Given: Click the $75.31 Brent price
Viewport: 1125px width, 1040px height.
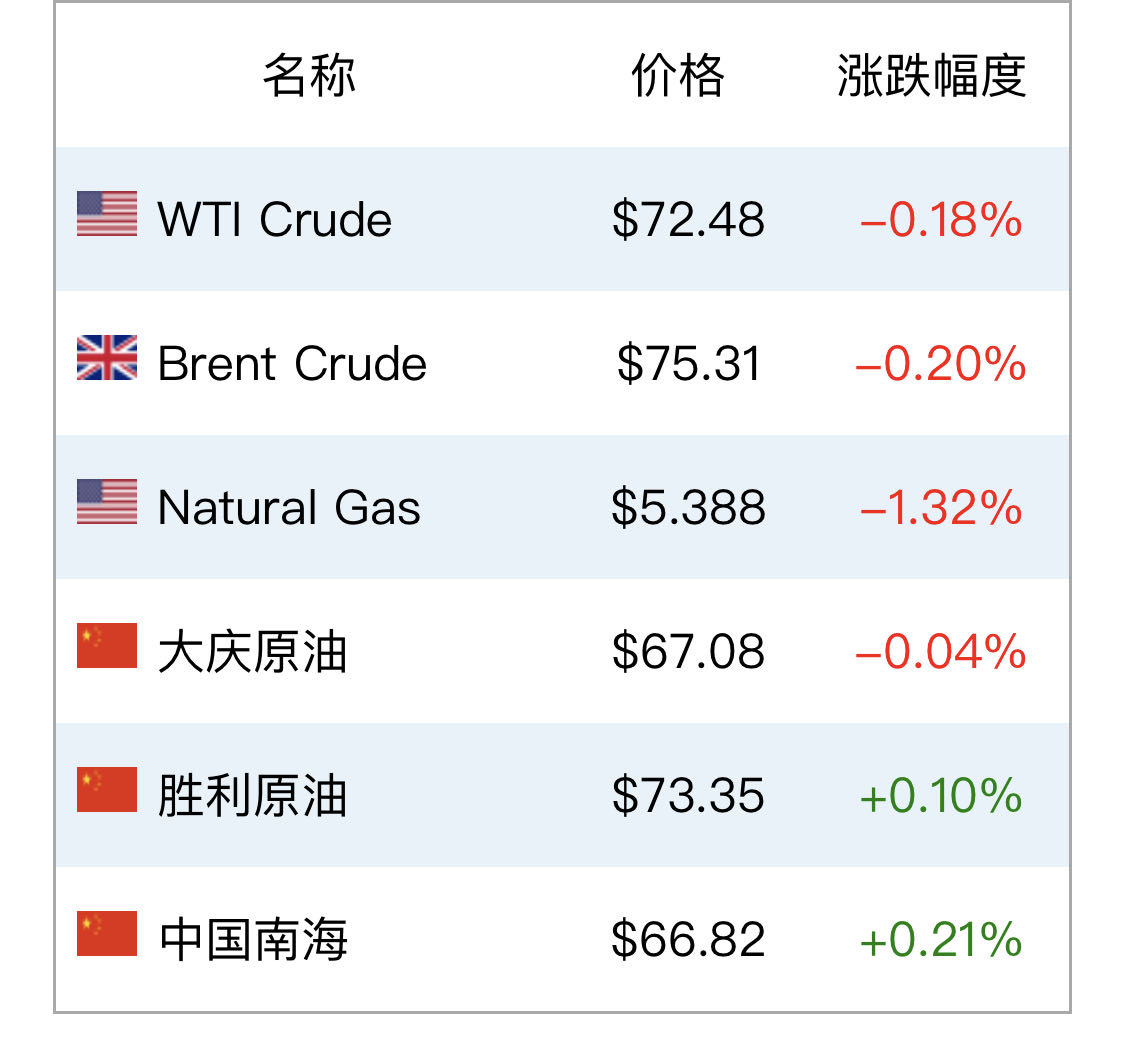Looking at the screenshot, I should [688, 364].
